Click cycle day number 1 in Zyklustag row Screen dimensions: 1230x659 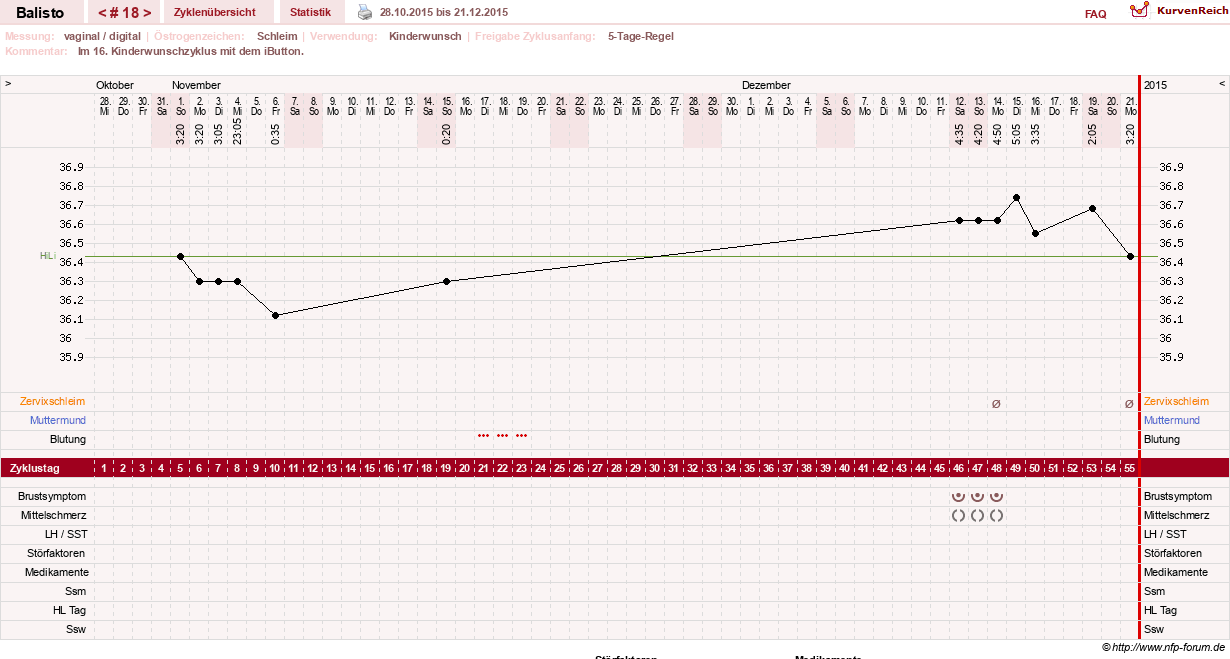coord(104,468)
